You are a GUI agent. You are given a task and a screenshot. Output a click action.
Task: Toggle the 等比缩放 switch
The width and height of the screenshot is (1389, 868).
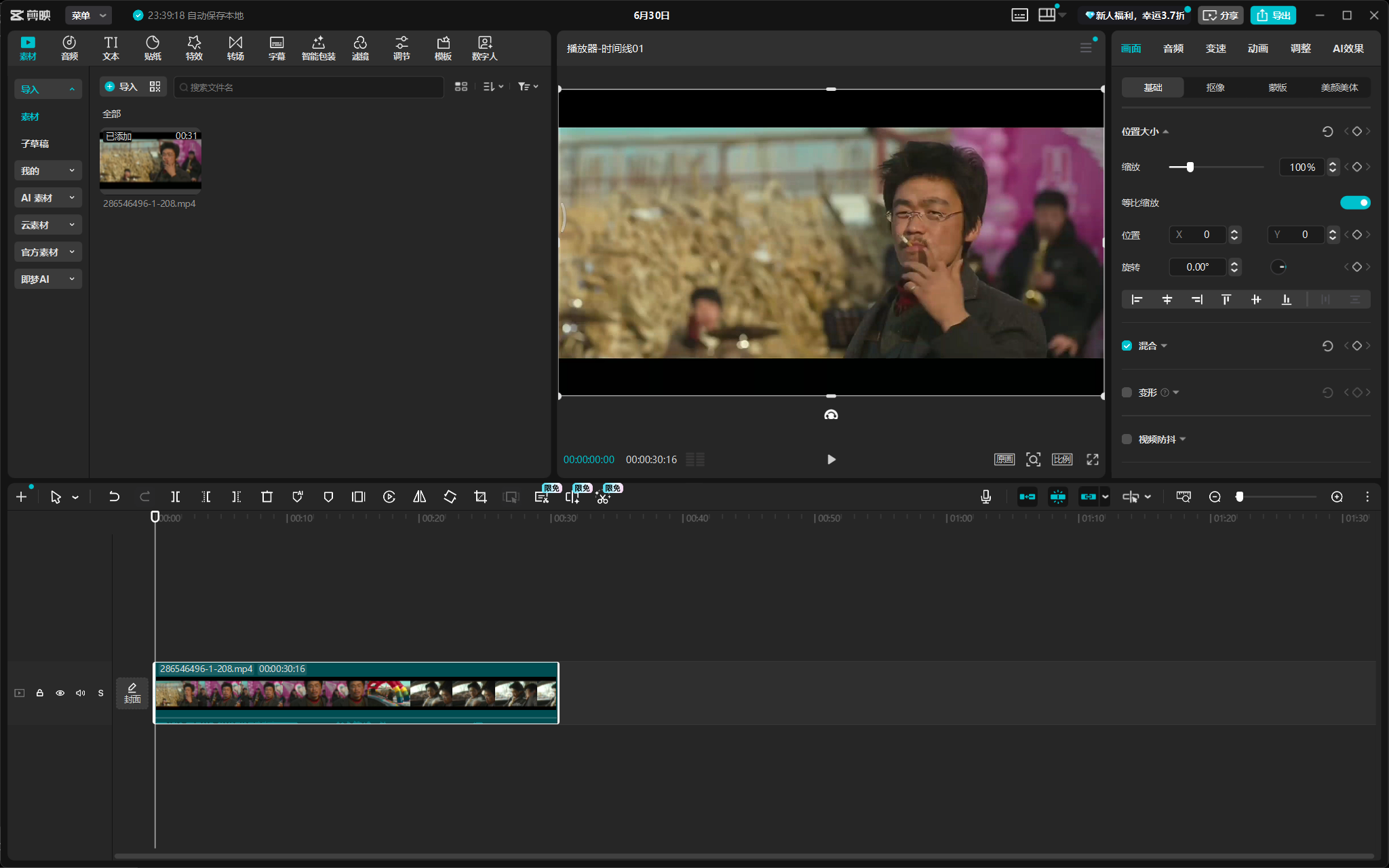pyautogui.click(x=1355, y=203)
